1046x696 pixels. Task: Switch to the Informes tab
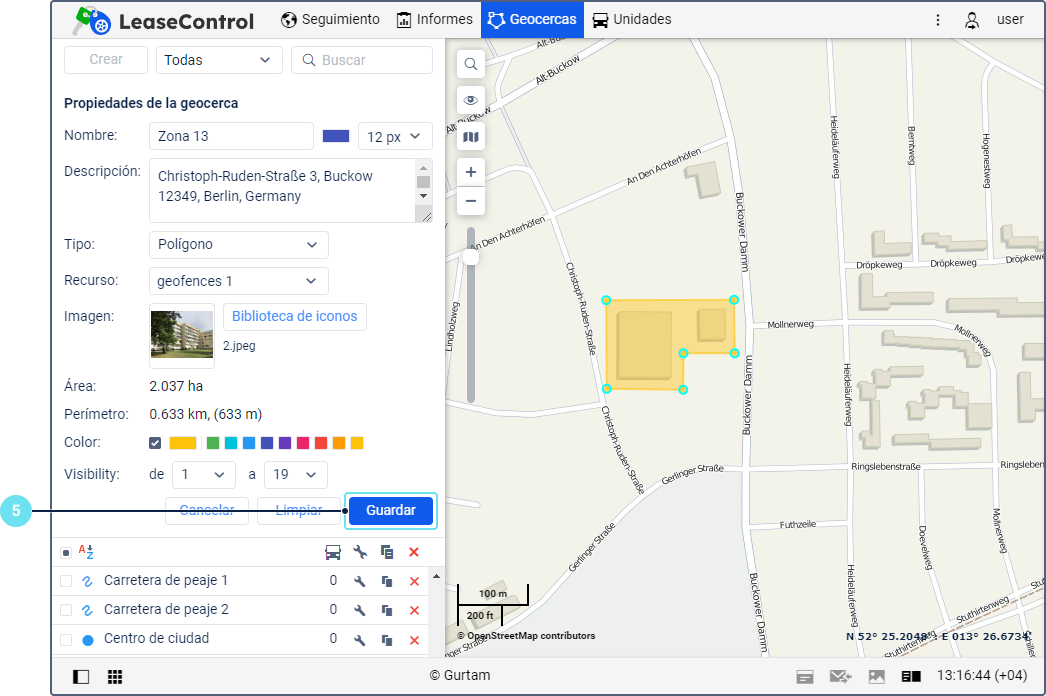(x=434, y=19)
